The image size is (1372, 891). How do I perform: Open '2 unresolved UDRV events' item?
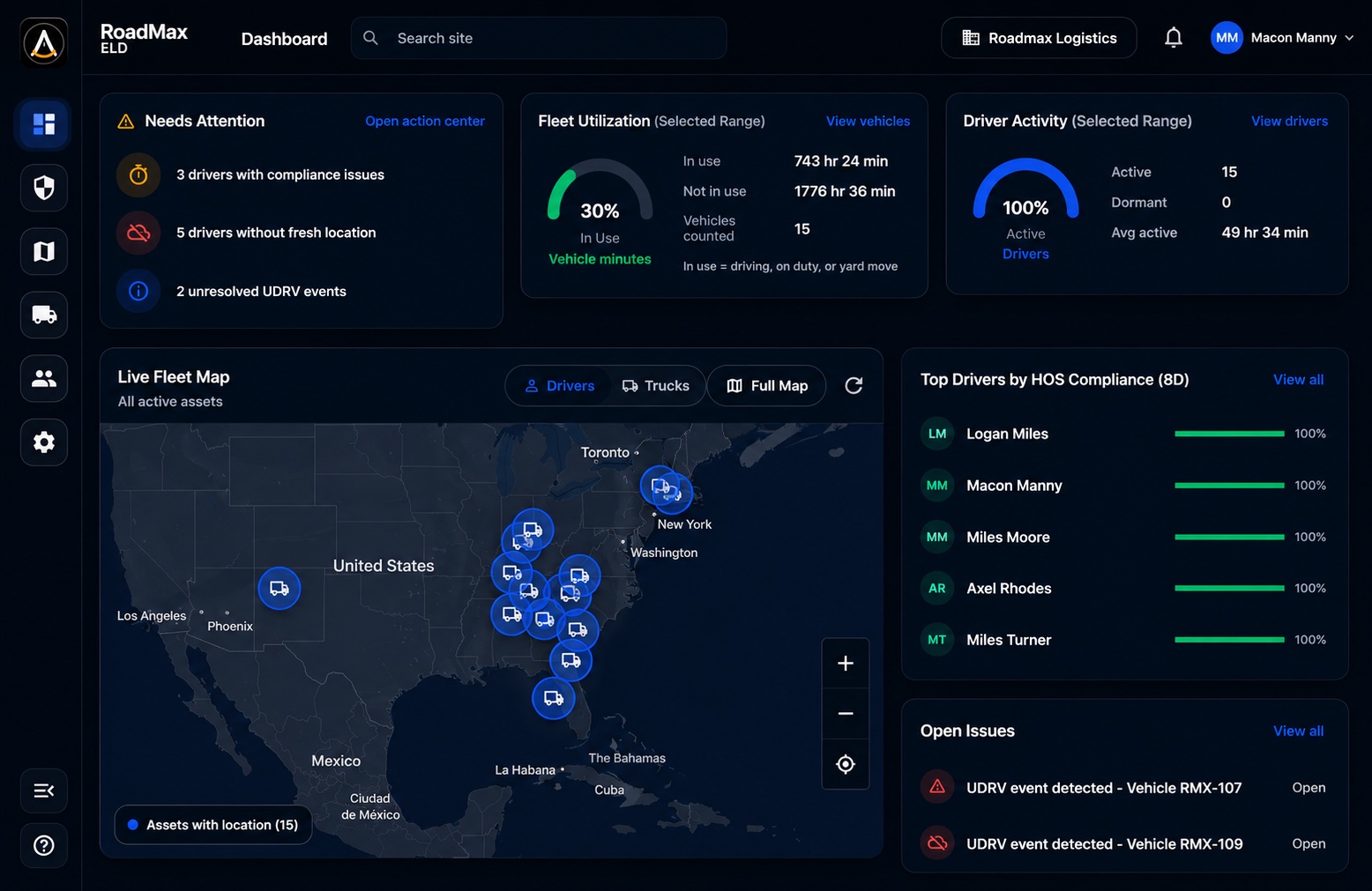click(261, 291)
